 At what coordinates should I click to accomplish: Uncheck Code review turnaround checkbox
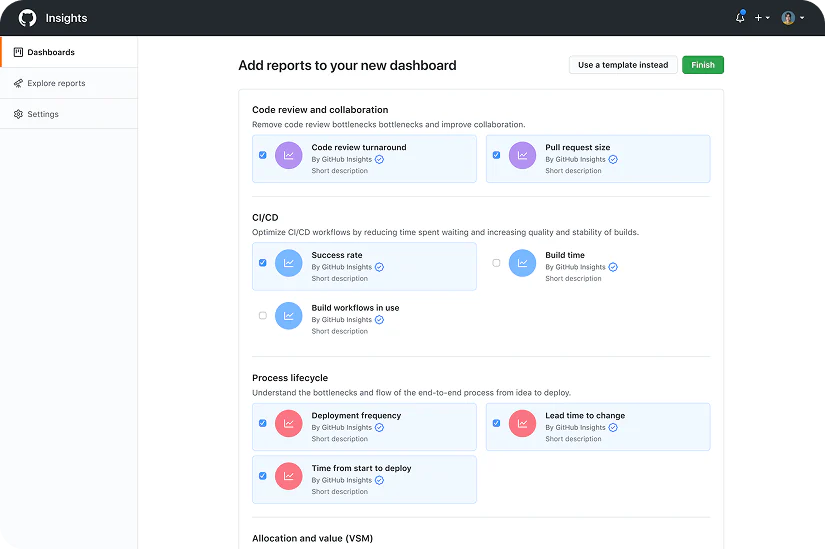[x=263, y=155]
